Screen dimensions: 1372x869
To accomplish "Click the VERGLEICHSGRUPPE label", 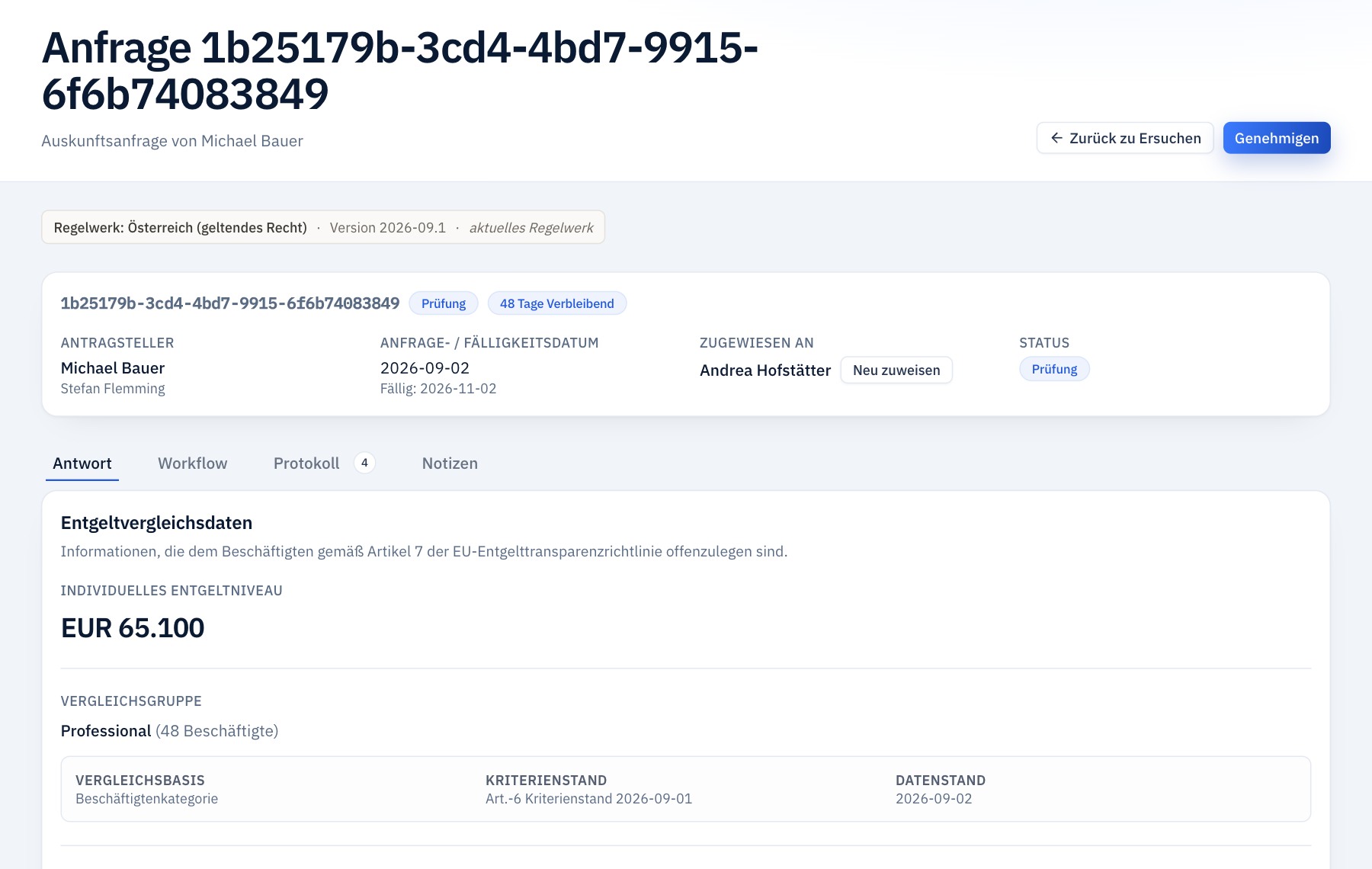I will (x=131, y=701).
